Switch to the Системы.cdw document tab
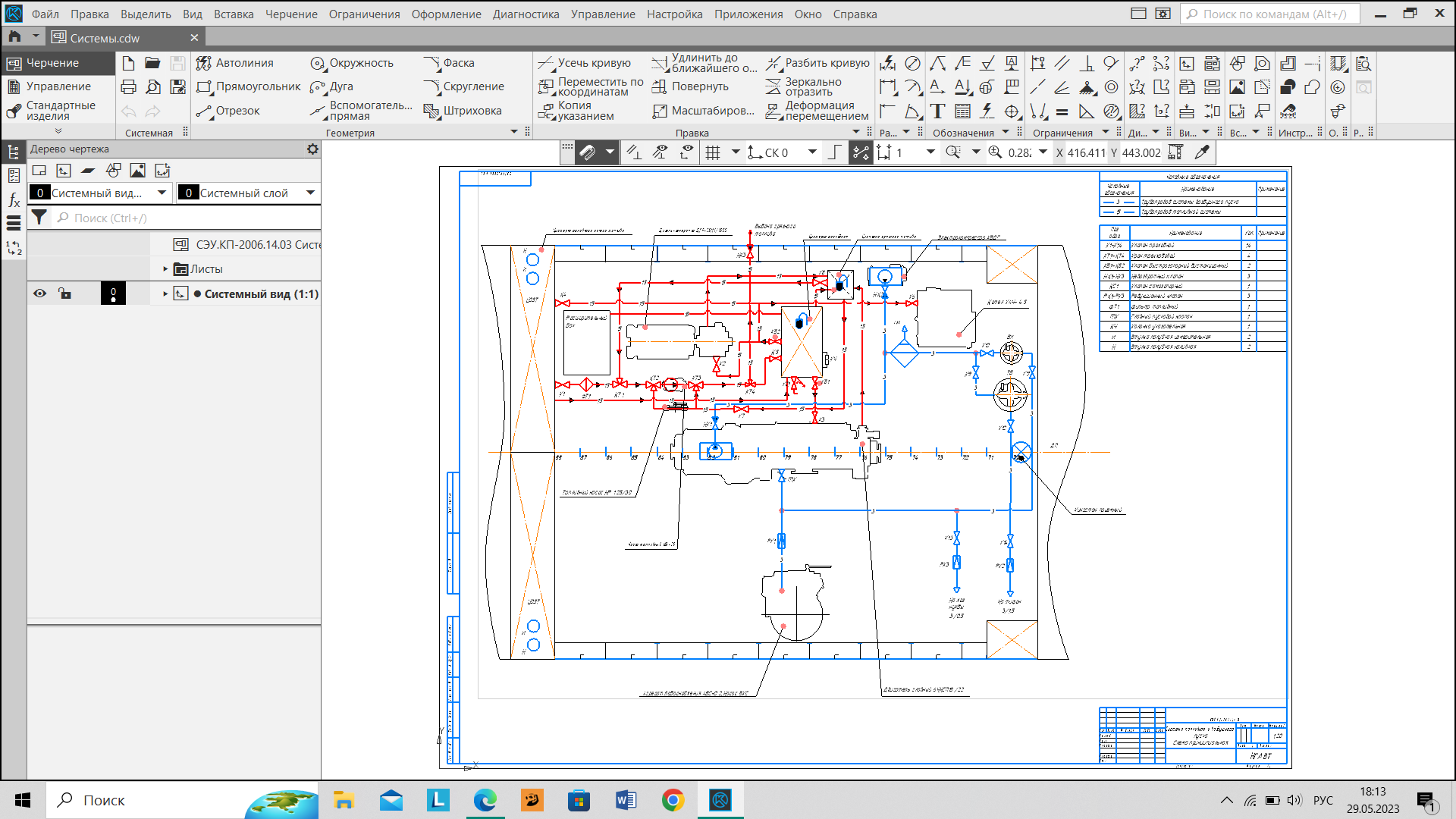This screenshot has height=819, width=1456. [125, 38]
